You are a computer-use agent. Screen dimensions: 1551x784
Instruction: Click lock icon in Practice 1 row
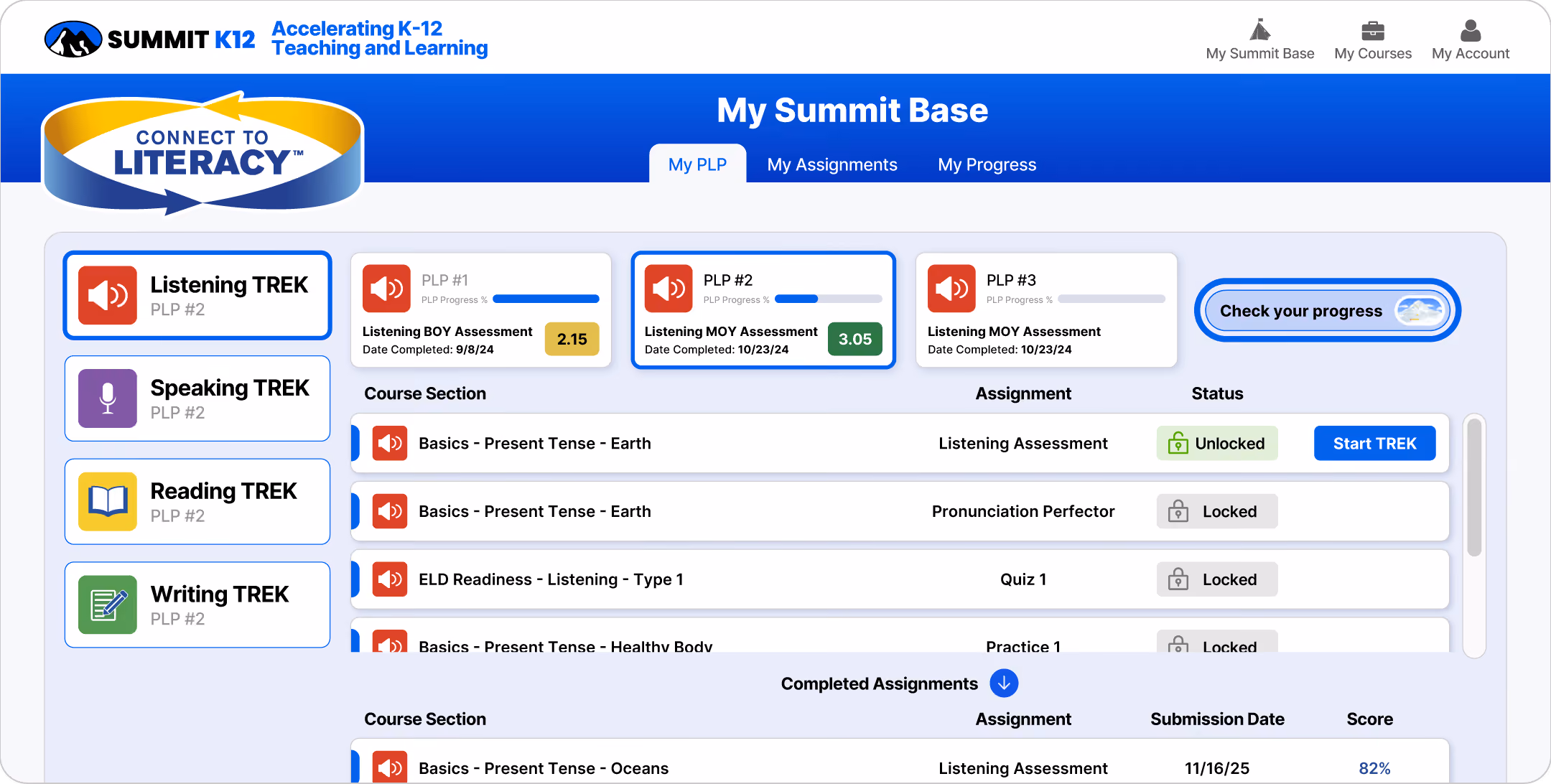pos(1178,643)
